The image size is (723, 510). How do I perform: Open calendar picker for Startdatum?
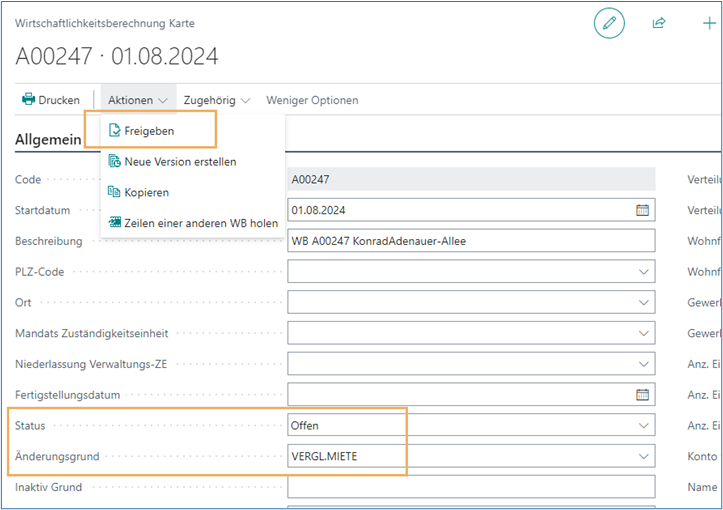tap(642, 210)
